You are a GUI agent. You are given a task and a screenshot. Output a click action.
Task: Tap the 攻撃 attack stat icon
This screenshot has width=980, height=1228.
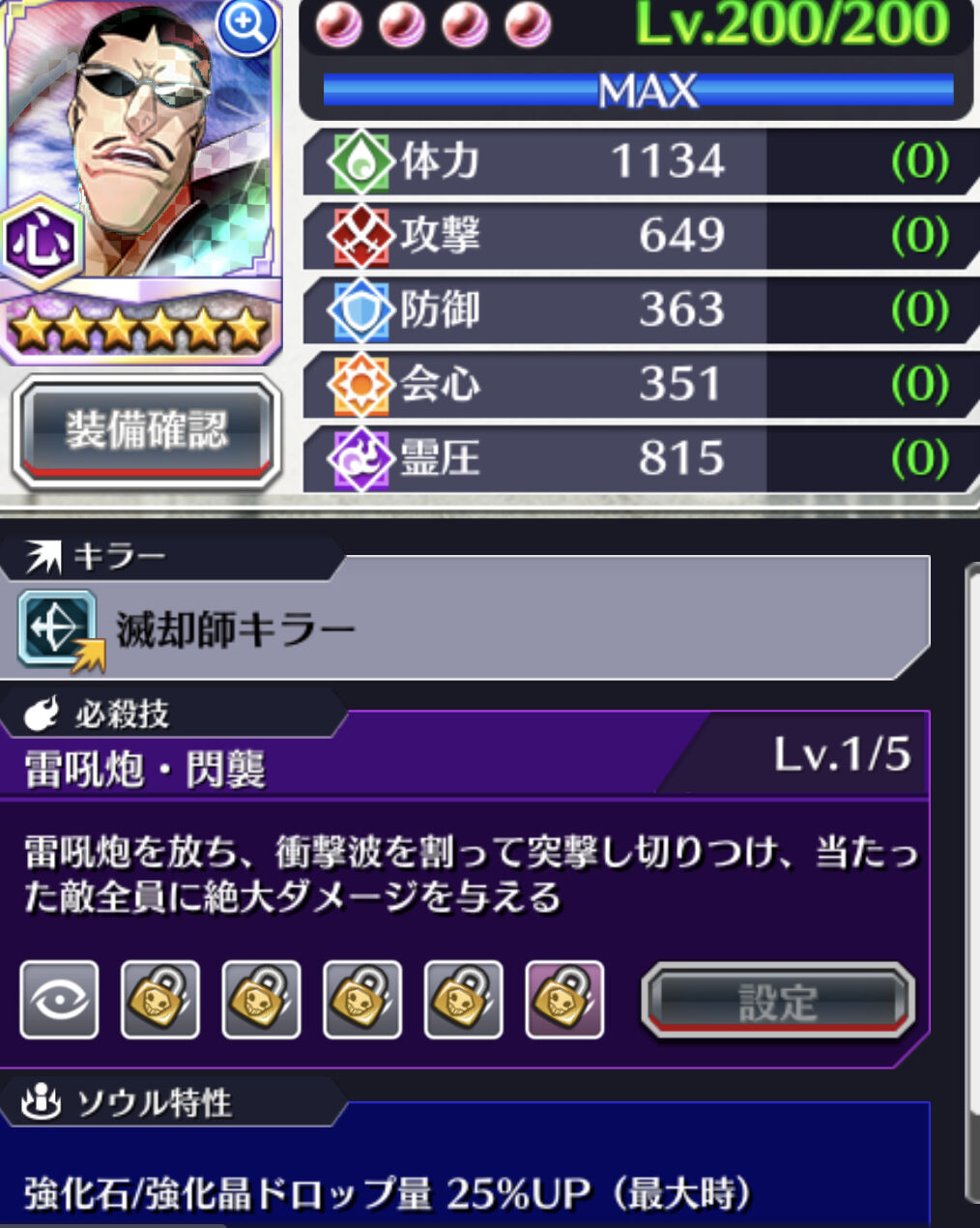tap(360, 235)
